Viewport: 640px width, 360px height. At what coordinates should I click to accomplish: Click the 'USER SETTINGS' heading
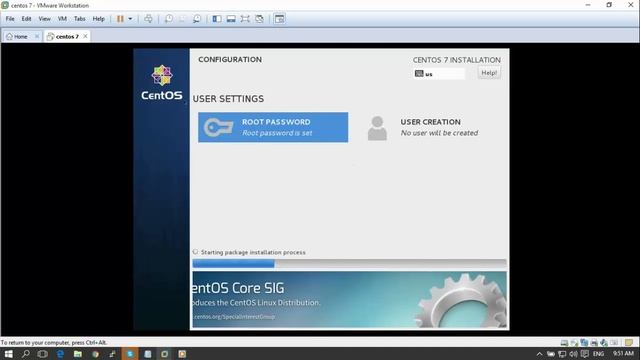tap(228, 99)
